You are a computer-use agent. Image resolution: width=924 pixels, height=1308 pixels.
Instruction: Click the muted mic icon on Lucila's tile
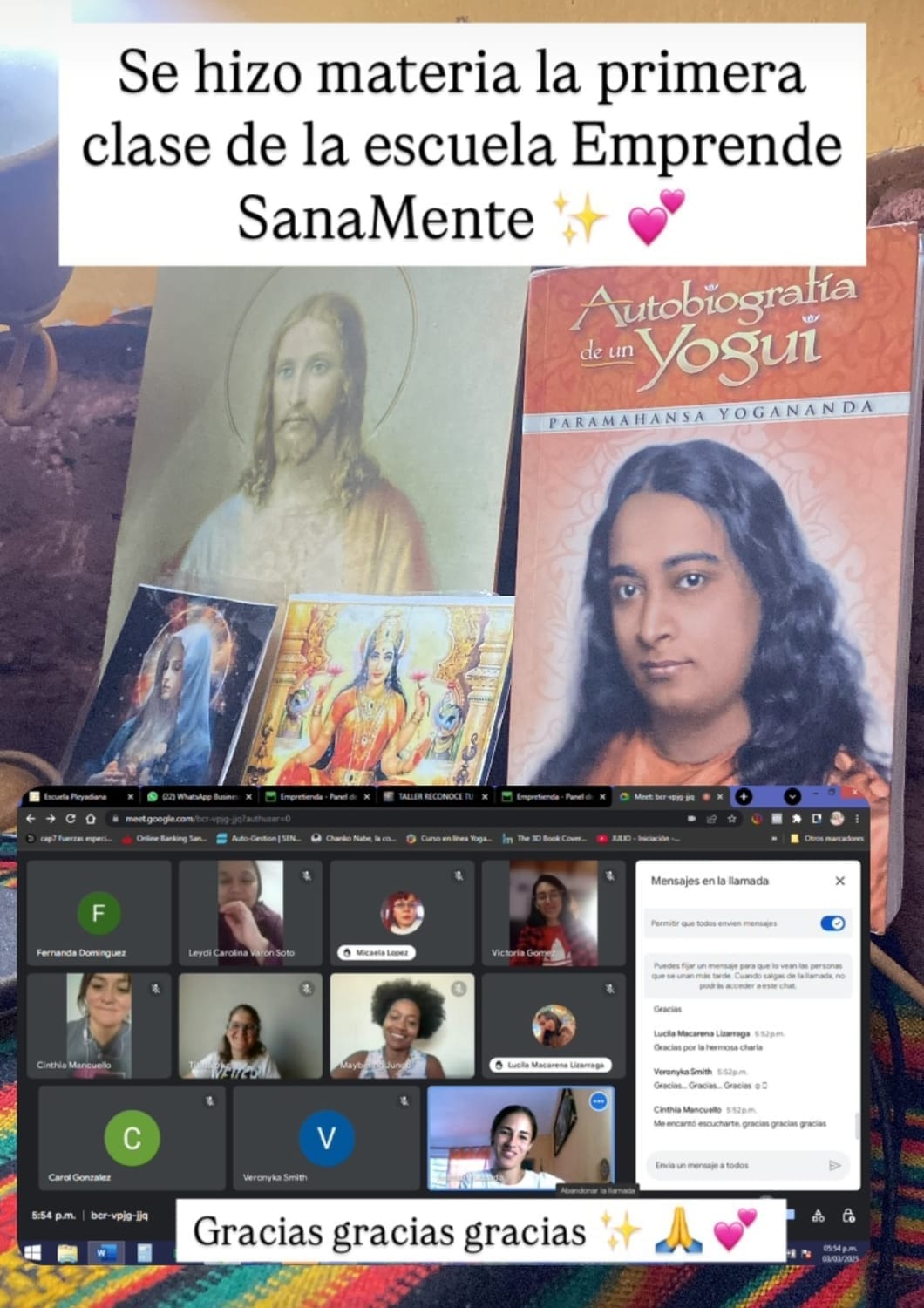[x=610, y=989]
